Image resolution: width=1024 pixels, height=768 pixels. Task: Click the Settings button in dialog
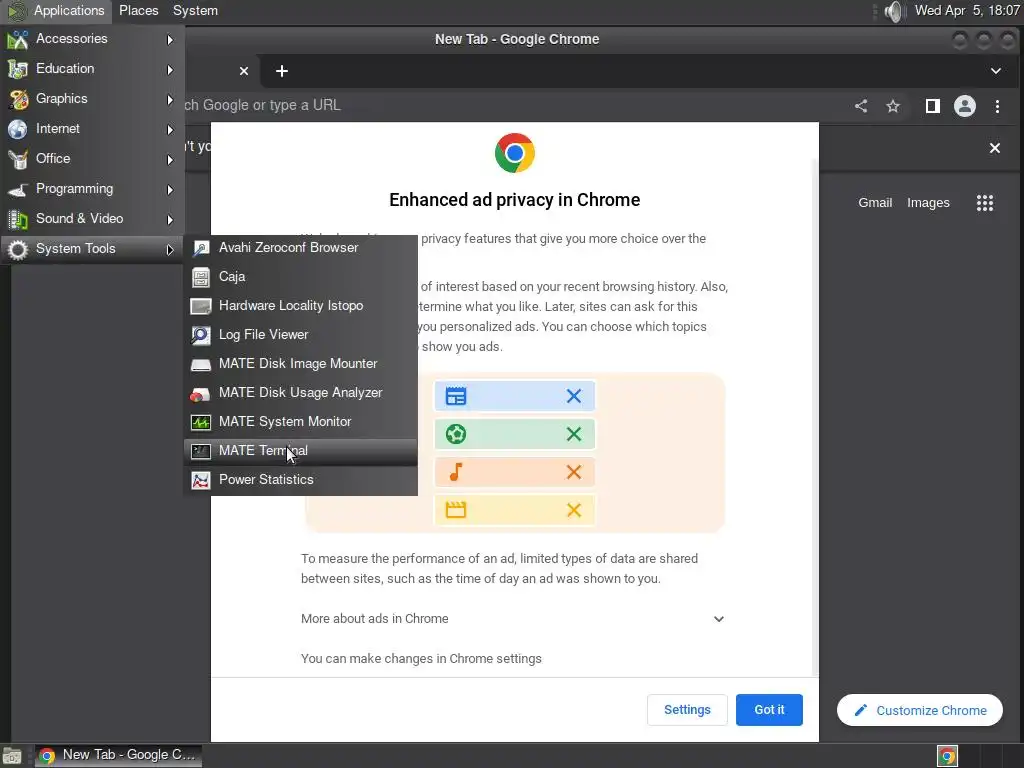tap(687, 710)
